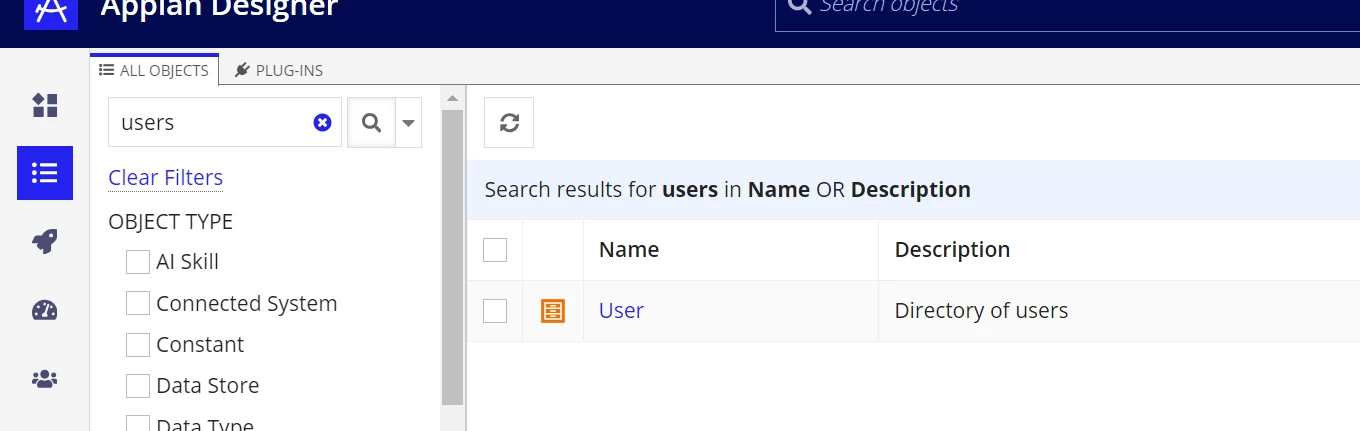Open search options dropdown arrow

(x=408, y=122)
